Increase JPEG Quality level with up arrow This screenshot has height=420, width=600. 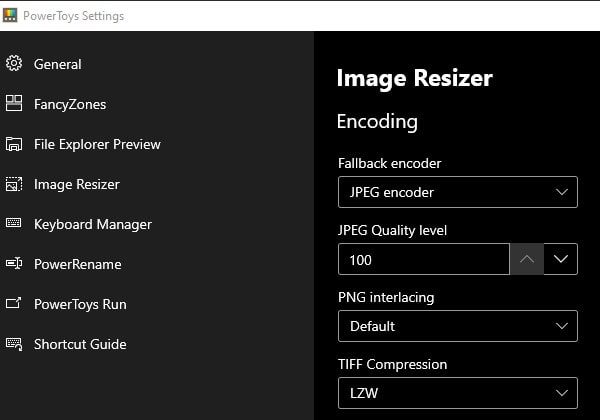coord(526,259)
